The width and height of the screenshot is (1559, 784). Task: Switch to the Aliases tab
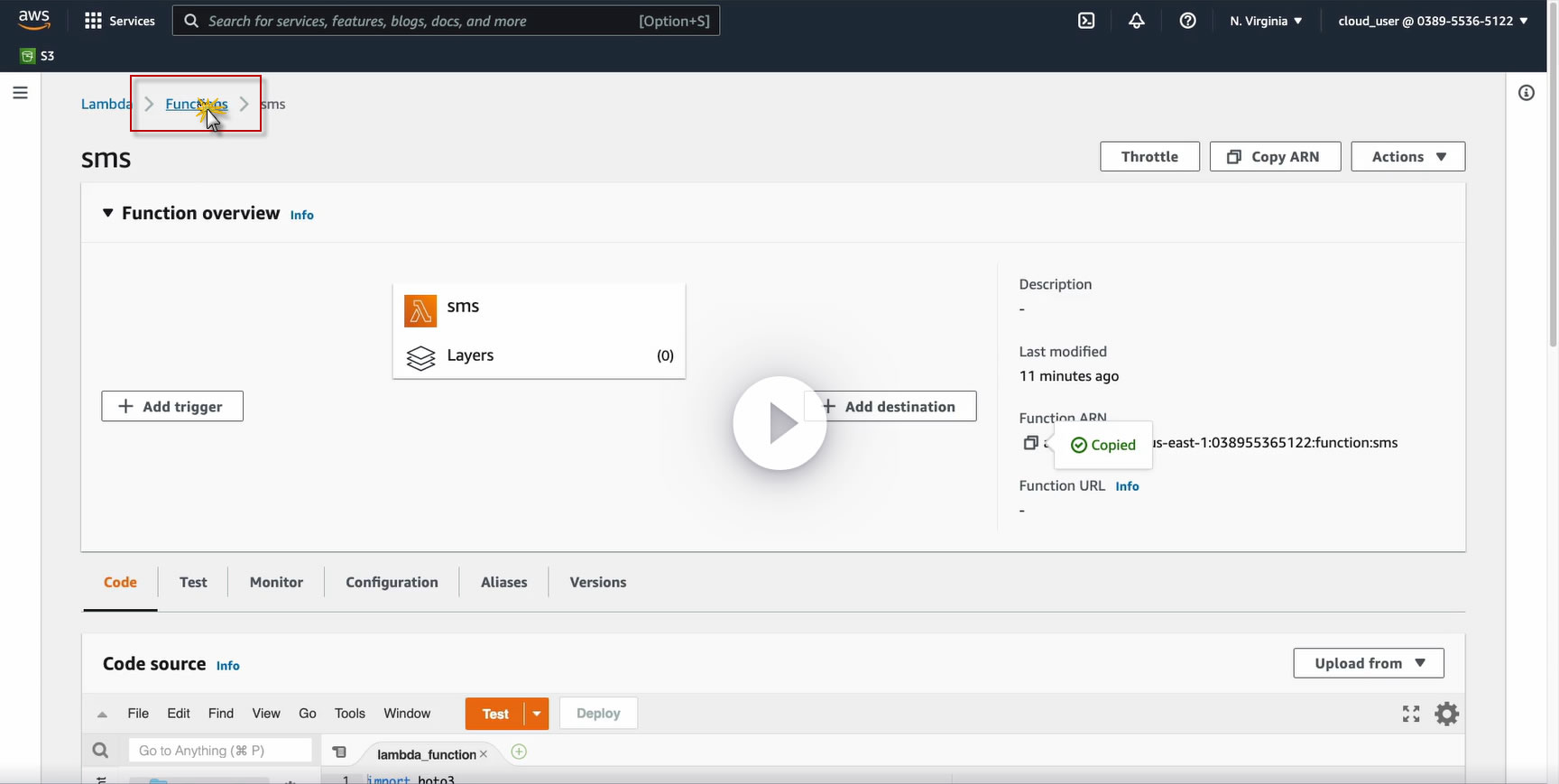point(503,583)
